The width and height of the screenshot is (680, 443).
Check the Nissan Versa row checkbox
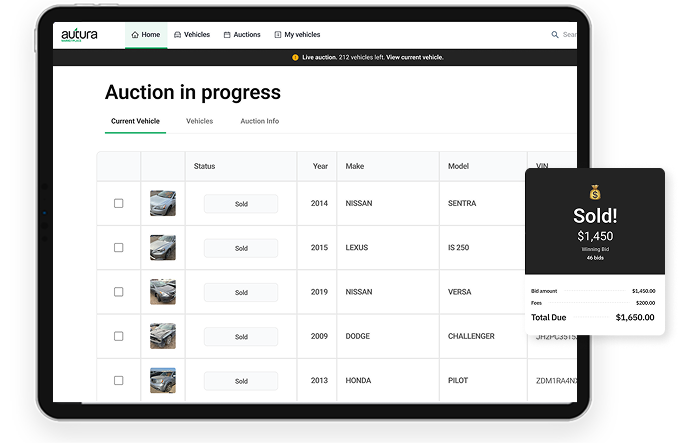[x=118, y=292]
